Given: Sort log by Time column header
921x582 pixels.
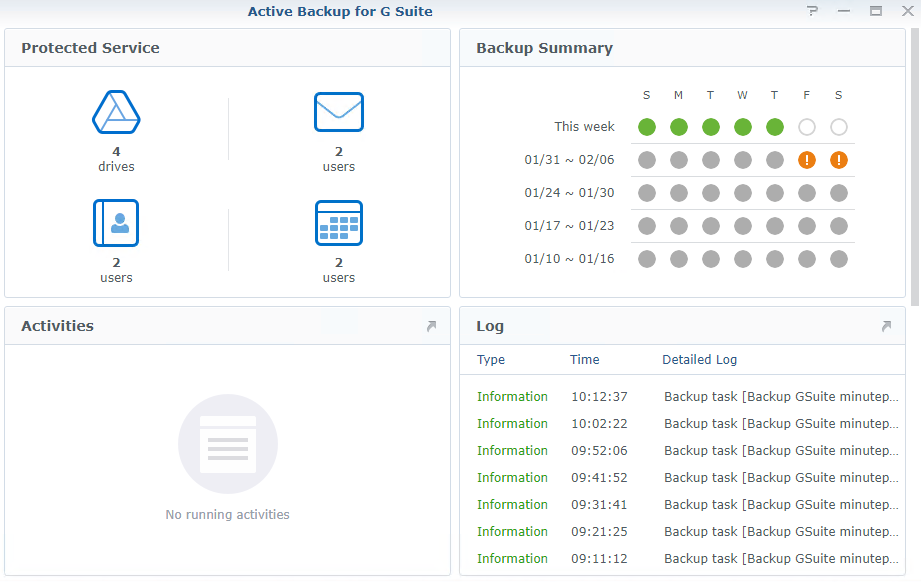Looking at the screenshot, I should (x=584, y=359).
